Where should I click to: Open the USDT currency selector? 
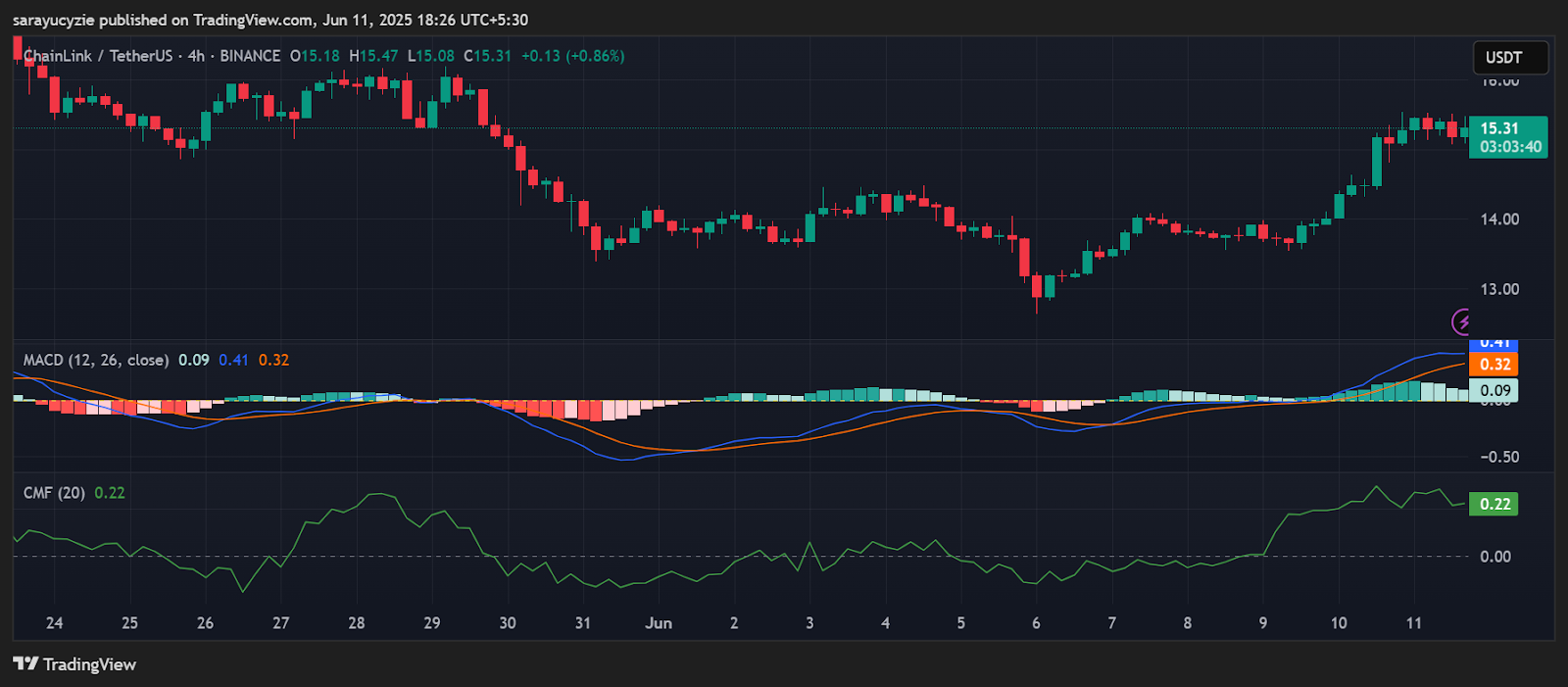1509,58
